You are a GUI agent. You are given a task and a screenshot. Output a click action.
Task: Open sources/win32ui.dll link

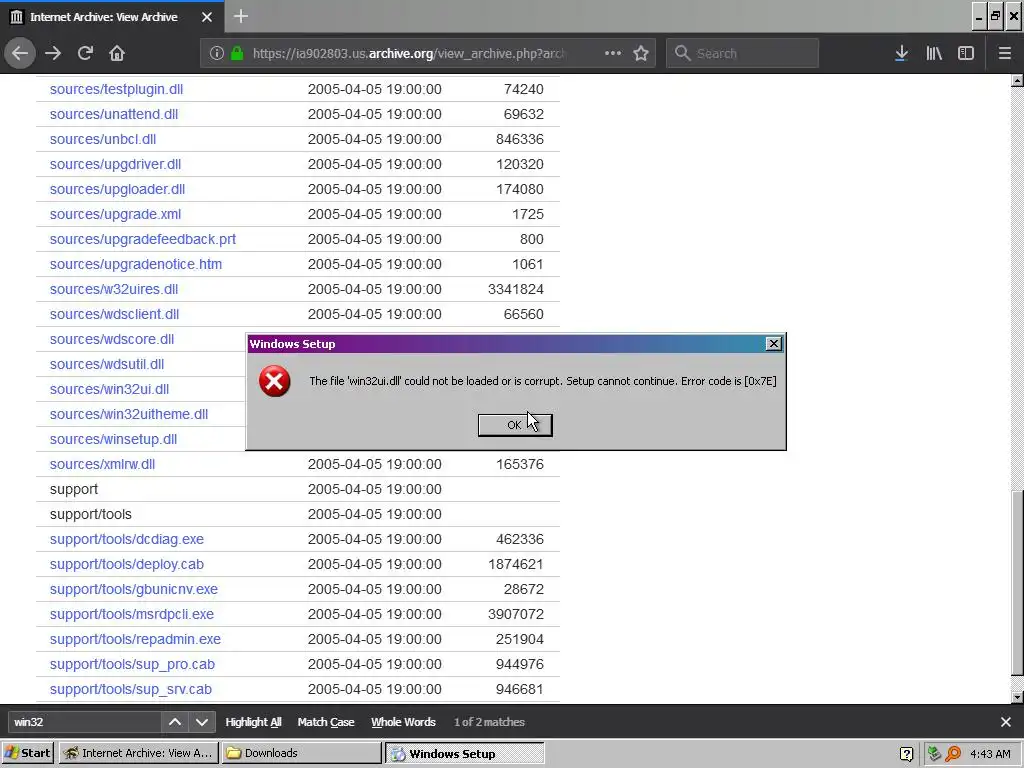pyautogui.click(x=109, y=389)
